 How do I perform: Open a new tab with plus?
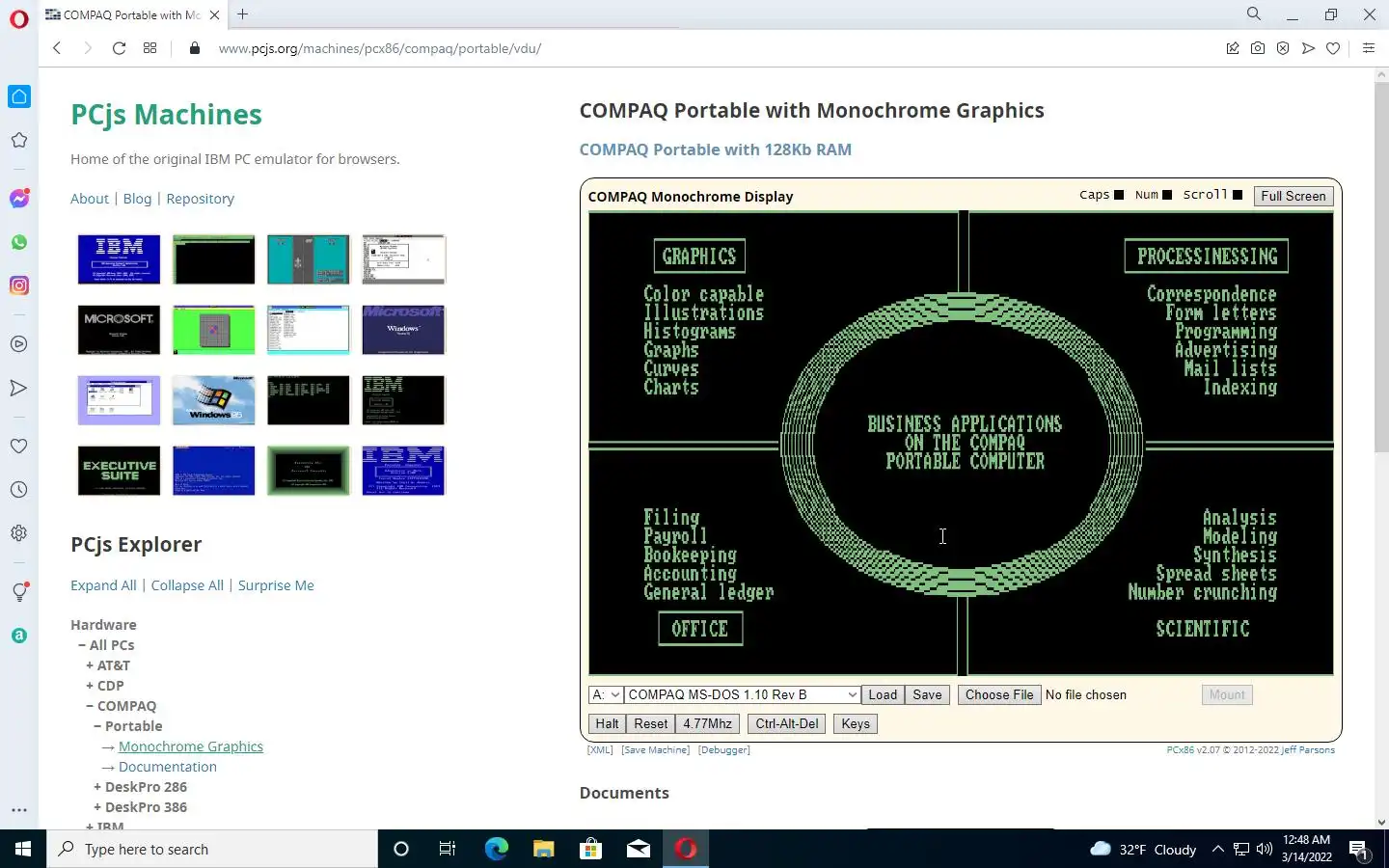coord(243,14)
